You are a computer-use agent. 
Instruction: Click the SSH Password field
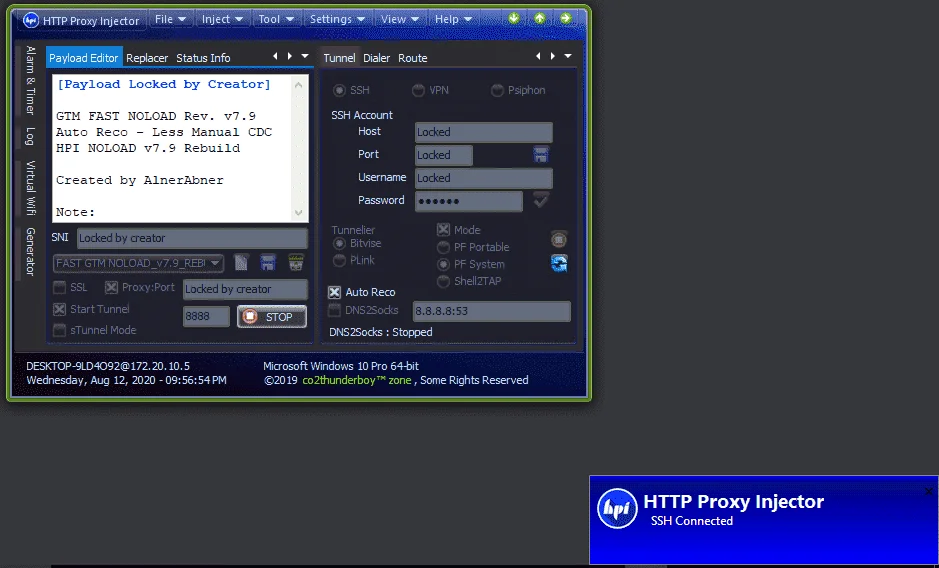click(469, 201)
